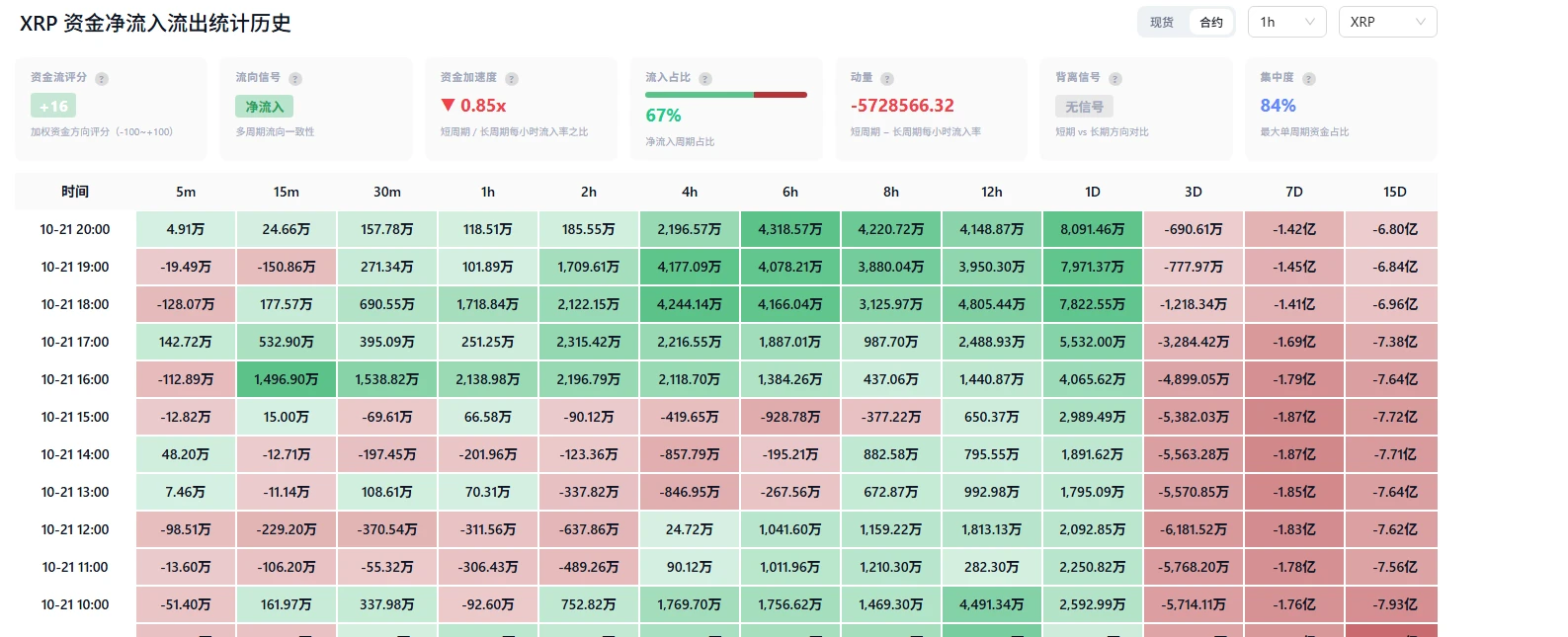Open the question-mark tooltip beside 流向信号
Viewport: 1568px width, 637px height.
[x=295, y=79]
